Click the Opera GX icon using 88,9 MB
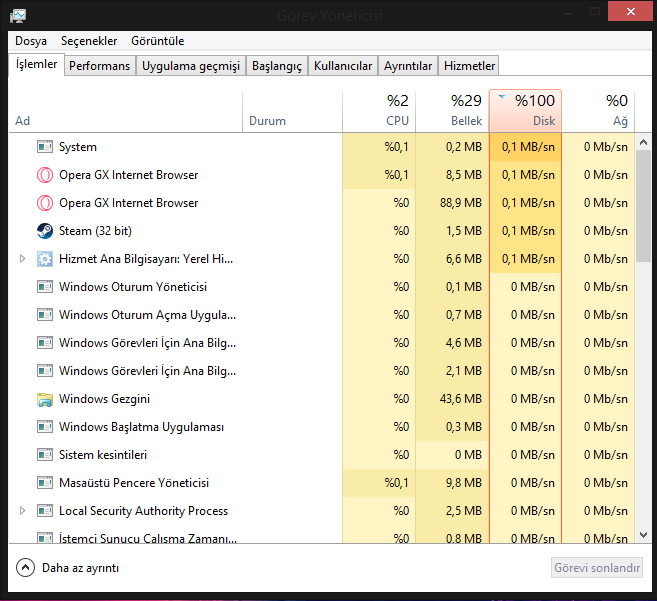 click(45, 203)
